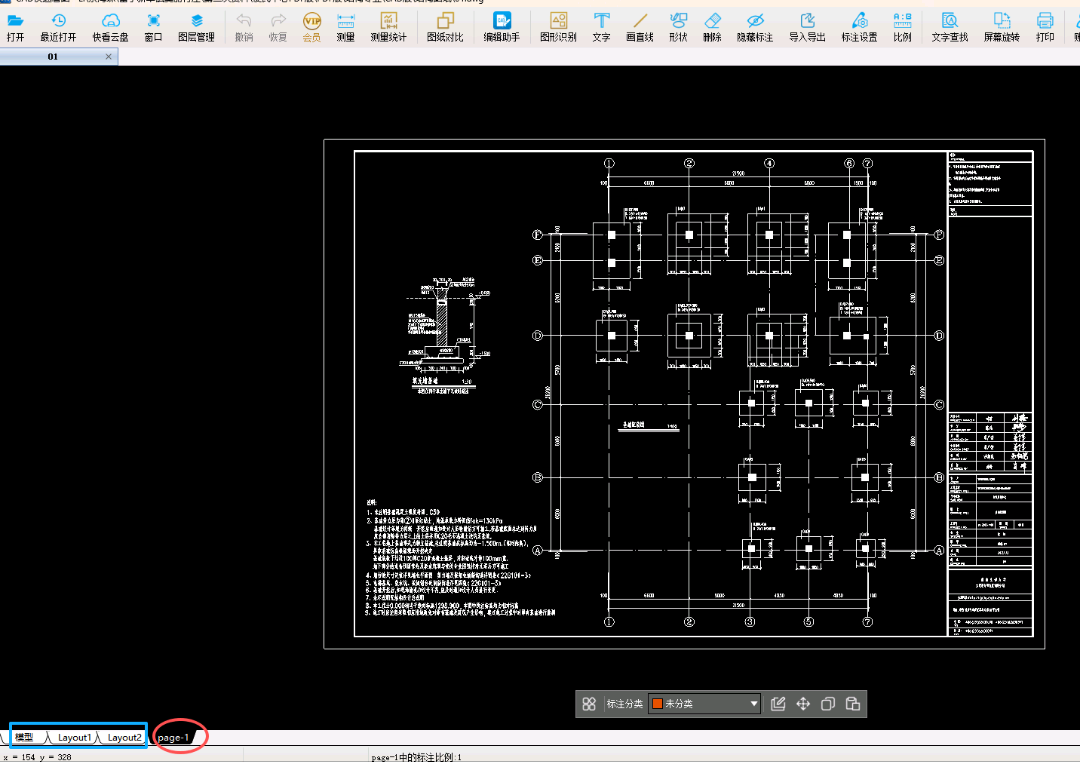The width and height of the screenshot is (1080, 762).
Task: Open the layer manager (图层管理)
Action: pos(196,26)
